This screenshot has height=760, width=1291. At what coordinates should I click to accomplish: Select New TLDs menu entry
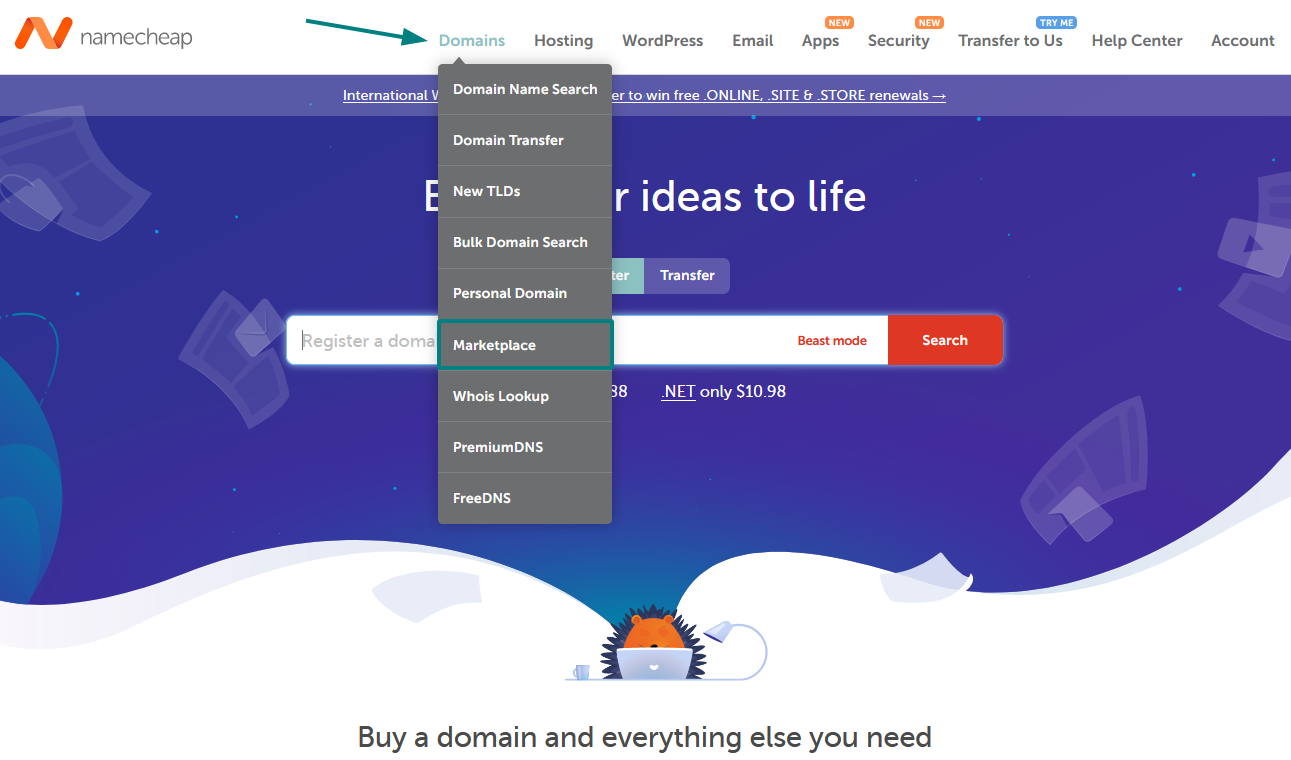coord(525,191)
